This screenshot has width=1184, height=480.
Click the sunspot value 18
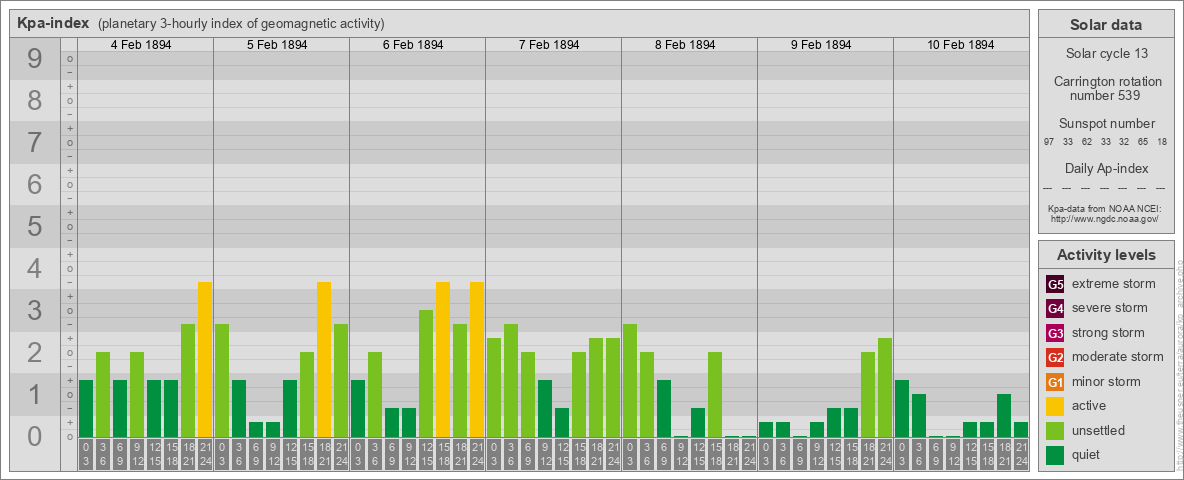pos(1161,142)
